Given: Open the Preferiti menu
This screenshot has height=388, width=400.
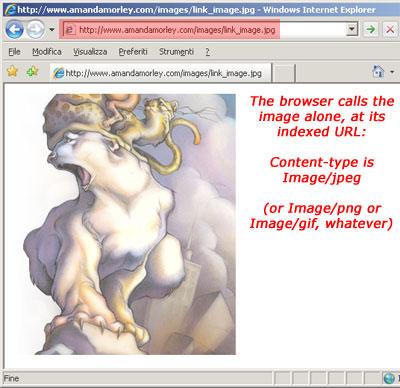Looking at the screenshot, I should click(133, 52).
